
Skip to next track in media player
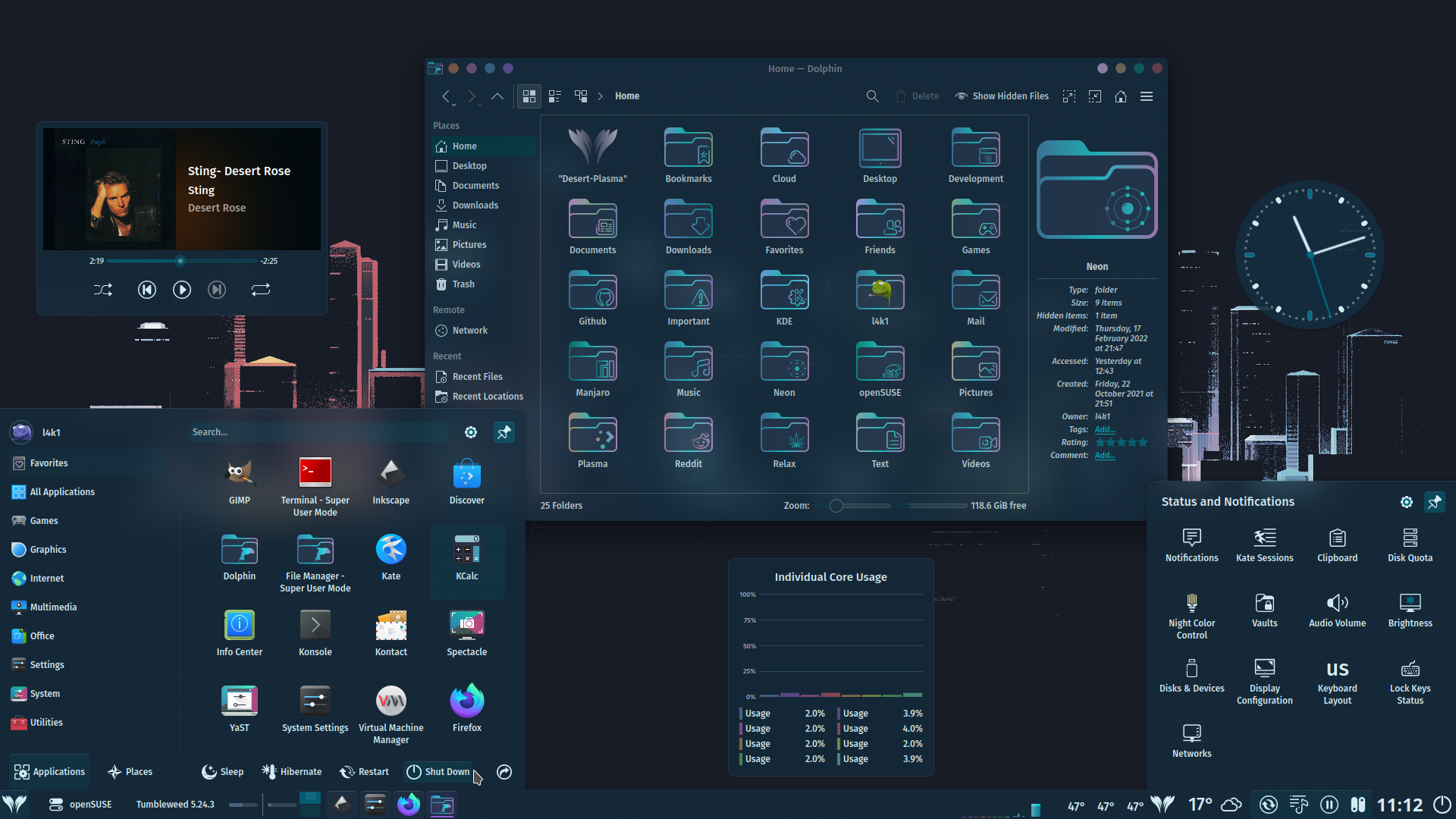pos(217,290)
